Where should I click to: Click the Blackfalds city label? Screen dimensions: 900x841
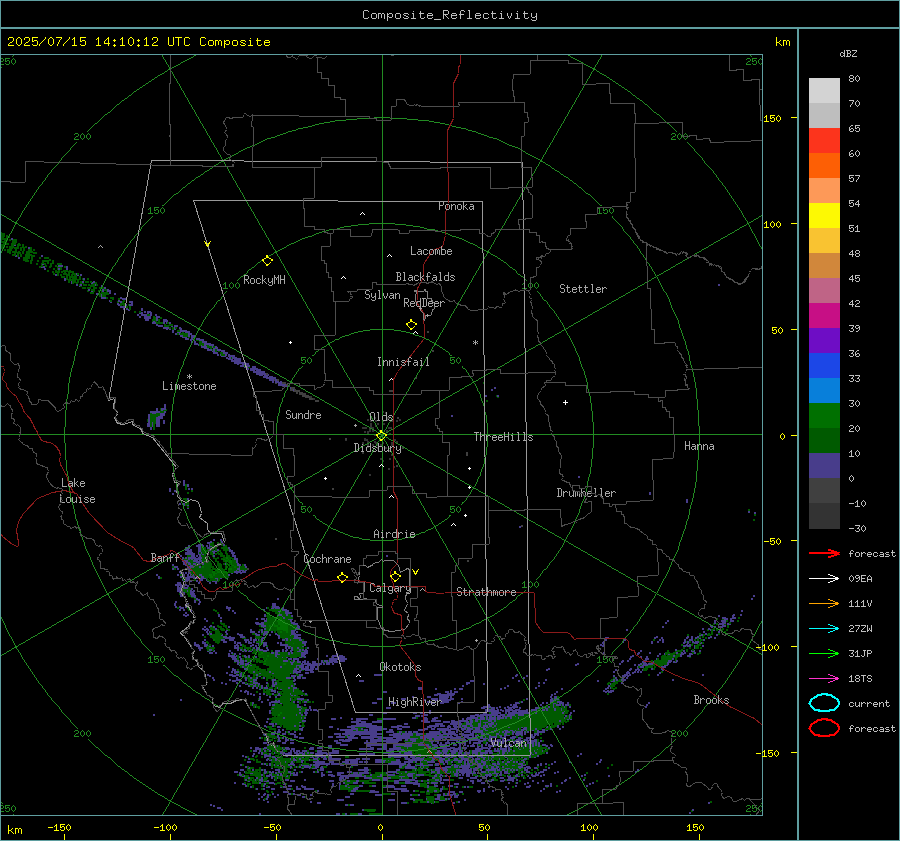tap(425, 277)
